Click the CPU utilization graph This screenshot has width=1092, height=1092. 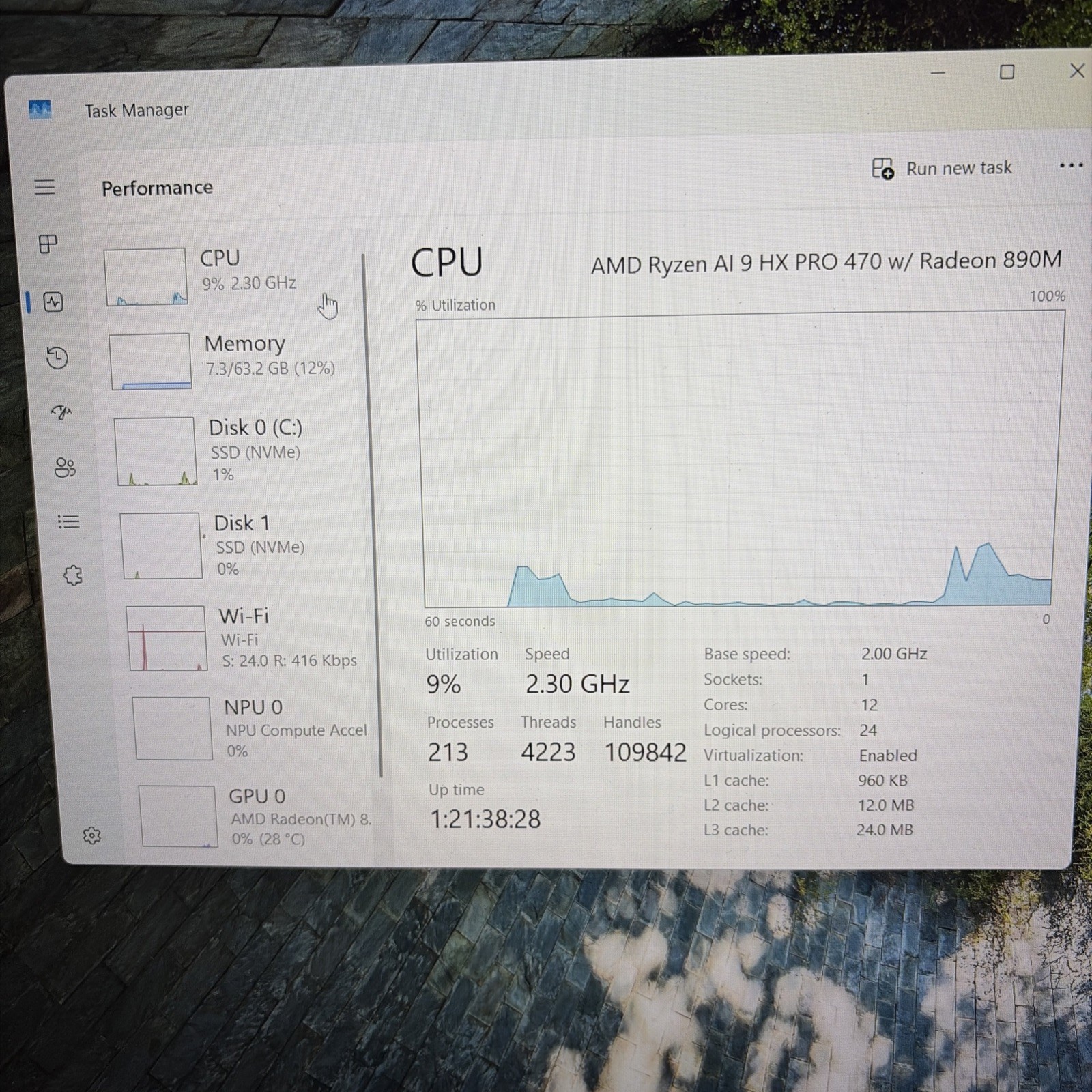coord(741,459)
